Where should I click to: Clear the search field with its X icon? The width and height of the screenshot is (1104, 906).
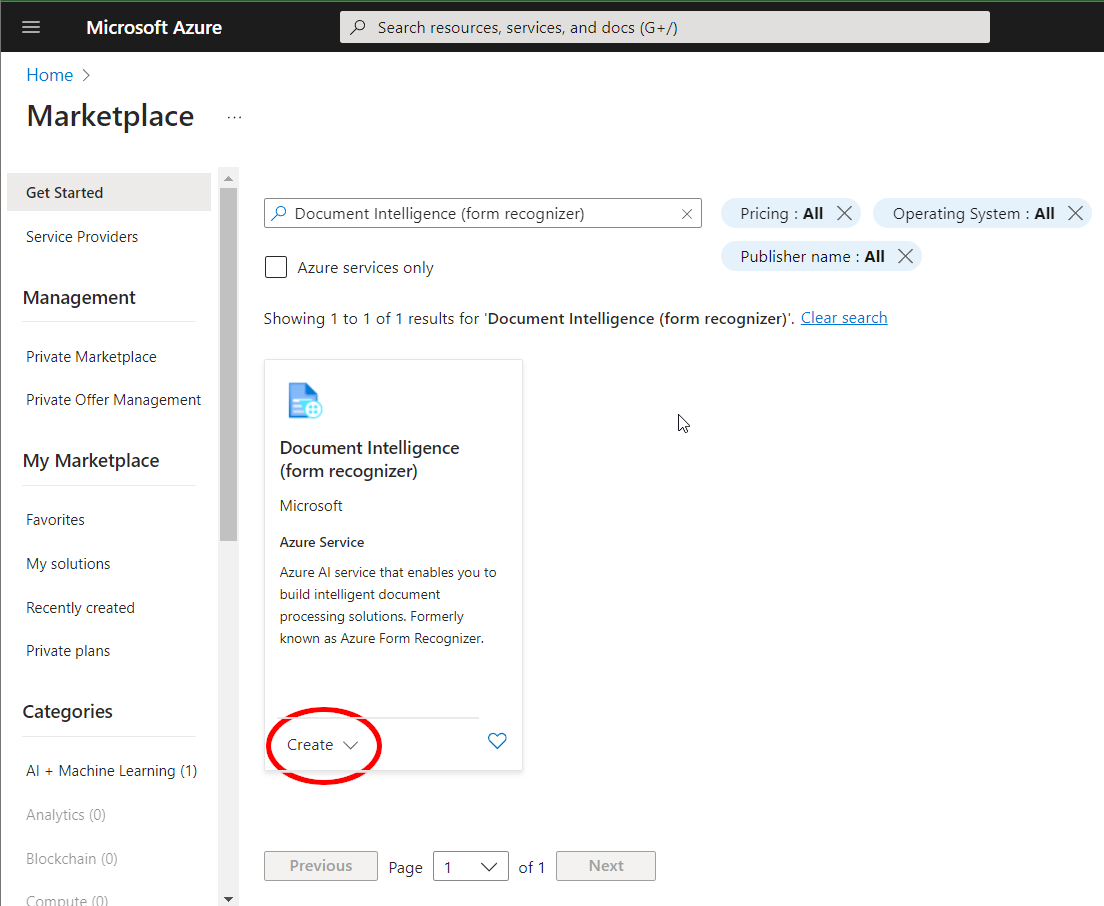686,213
